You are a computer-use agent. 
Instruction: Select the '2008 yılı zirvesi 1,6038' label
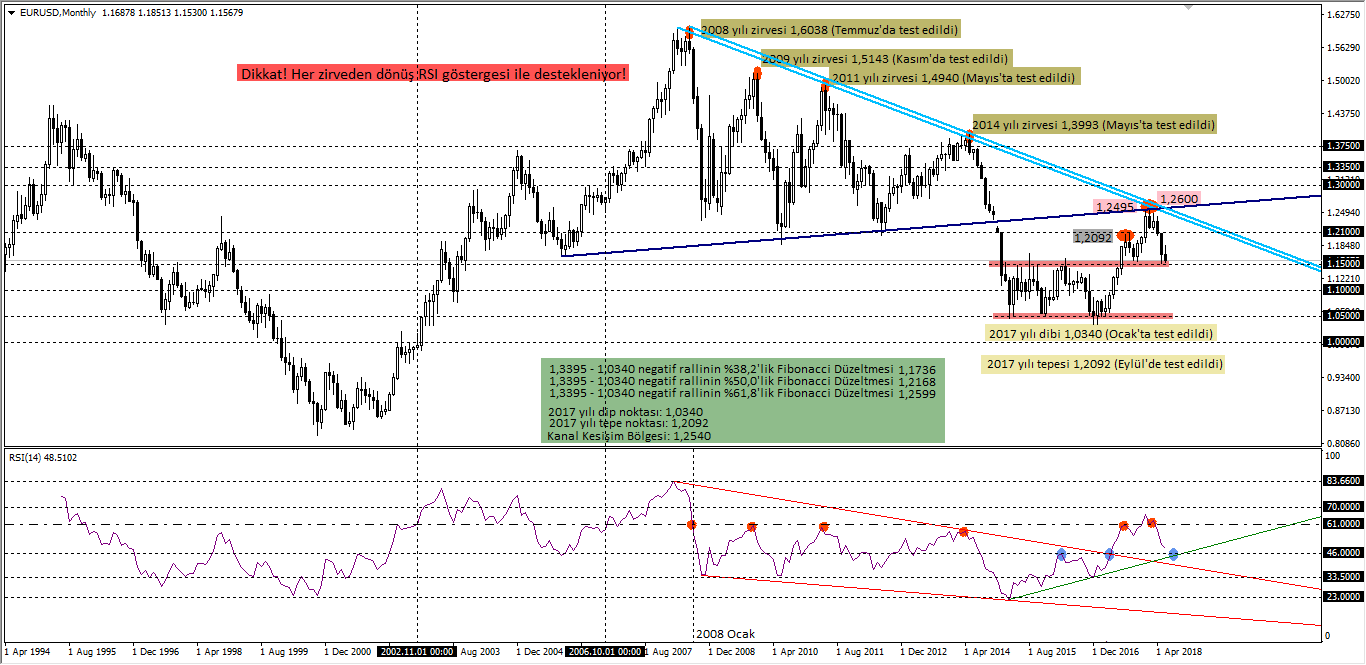tap(831, 30)
